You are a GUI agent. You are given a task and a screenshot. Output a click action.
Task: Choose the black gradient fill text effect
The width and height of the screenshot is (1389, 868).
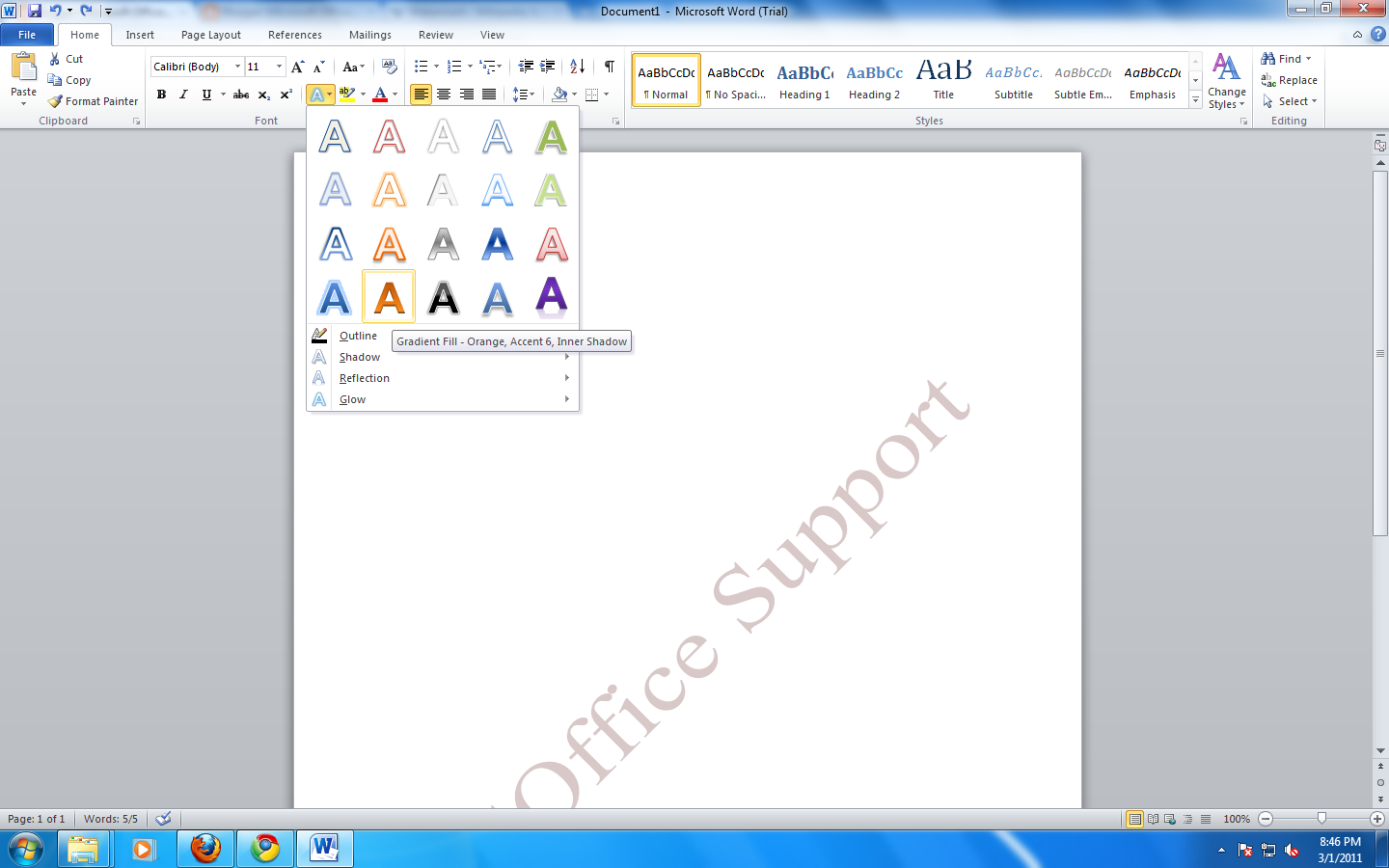pyautogui.click(x=443, y=296)
